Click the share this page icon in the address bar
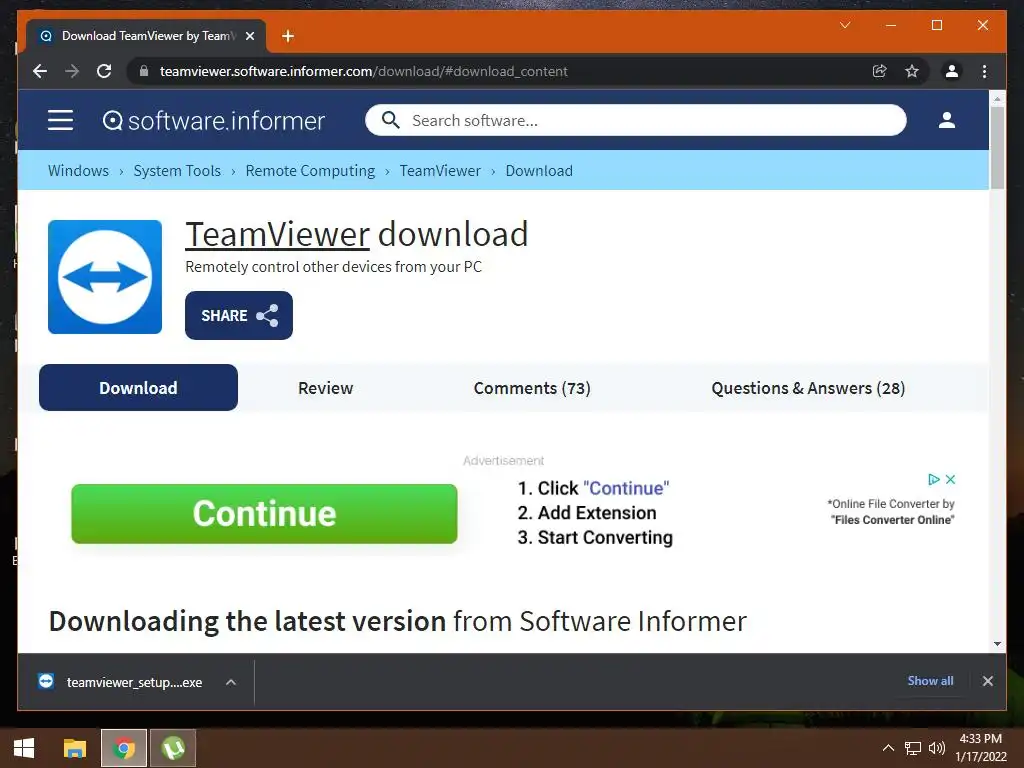The height and width of the screenshot is (768, 1024). (880, 71)
